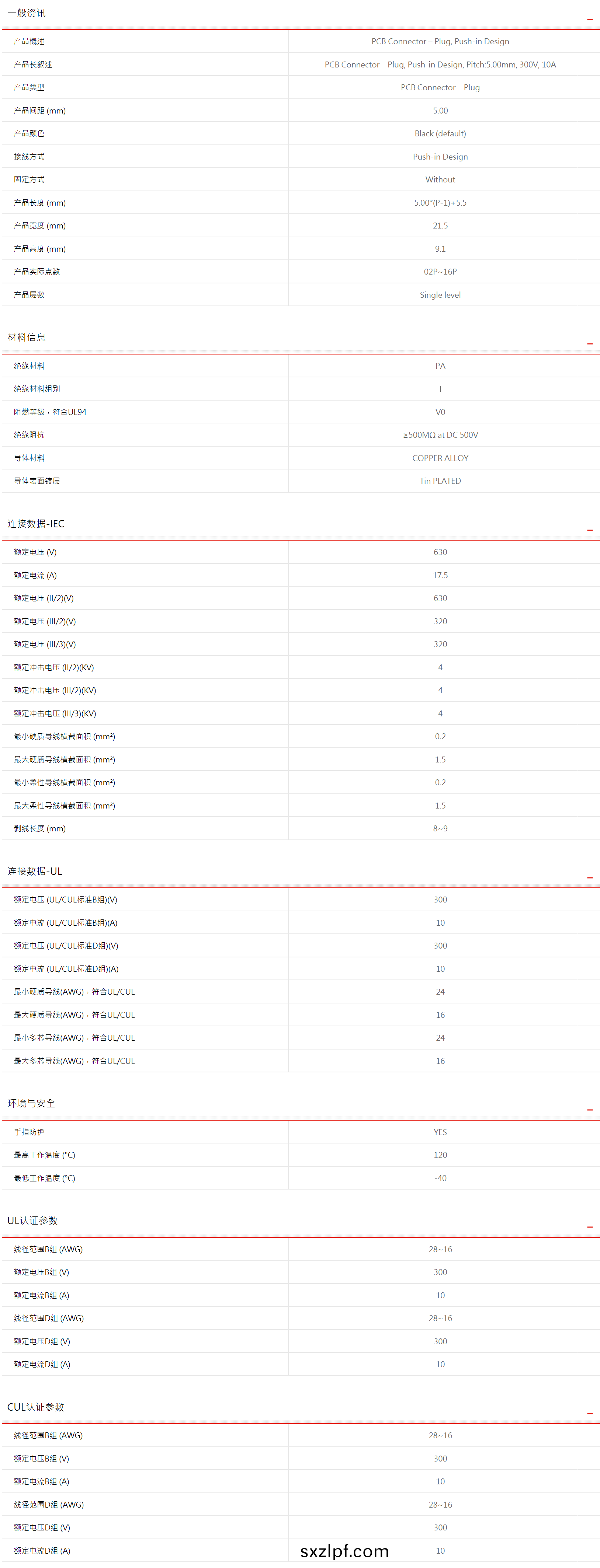Image resolution: width=600 pixels, height=1568 pixels.
Task: Click the 阻燃等级，符合UL94 row label
Action: click(50, 412)
